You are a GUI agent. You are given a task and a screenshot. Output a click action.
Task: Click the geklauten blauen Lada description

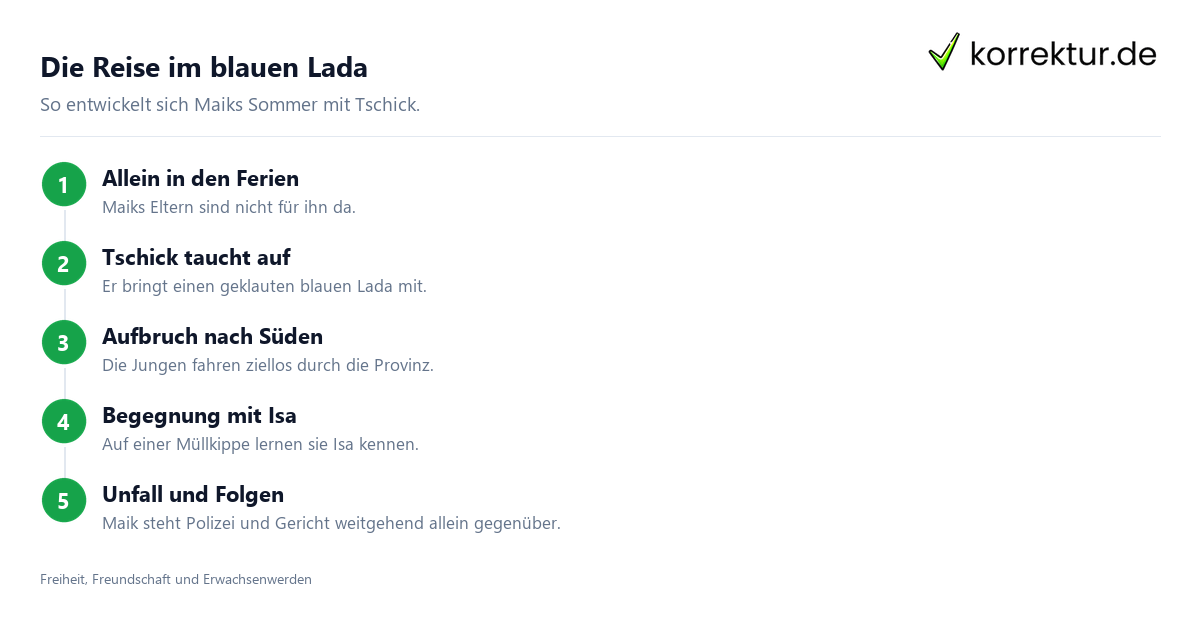264,287
